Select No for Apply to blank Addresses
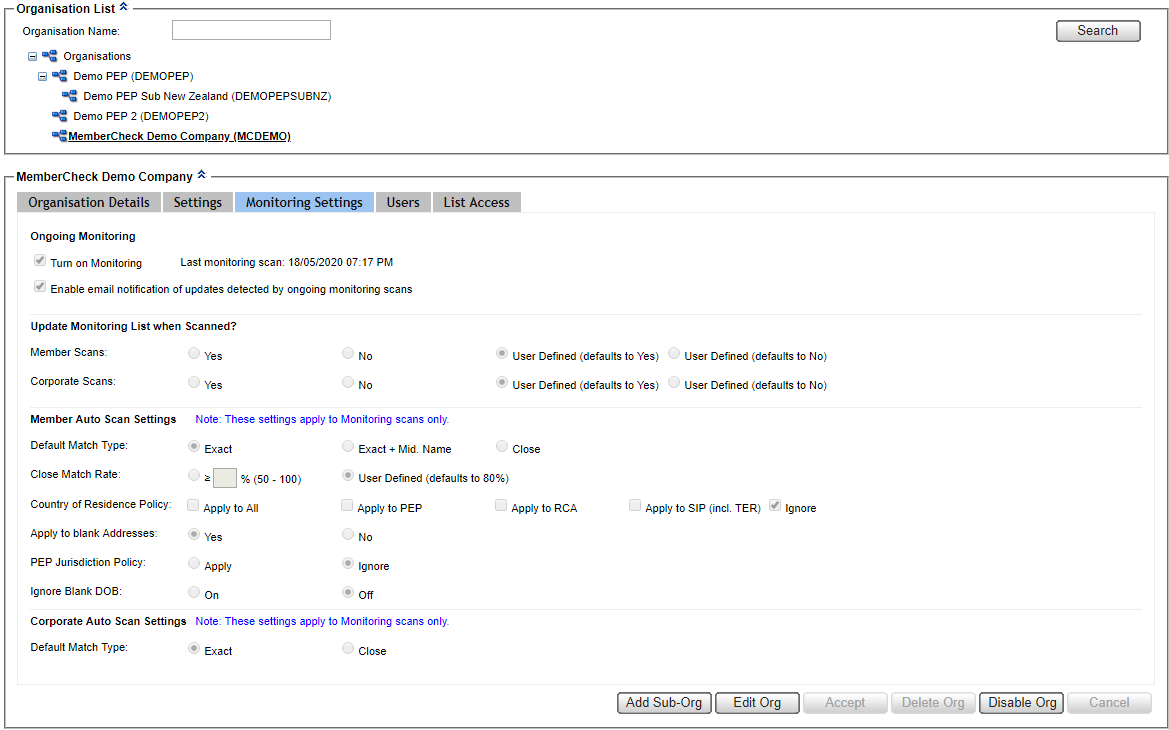 click(347, 535)
